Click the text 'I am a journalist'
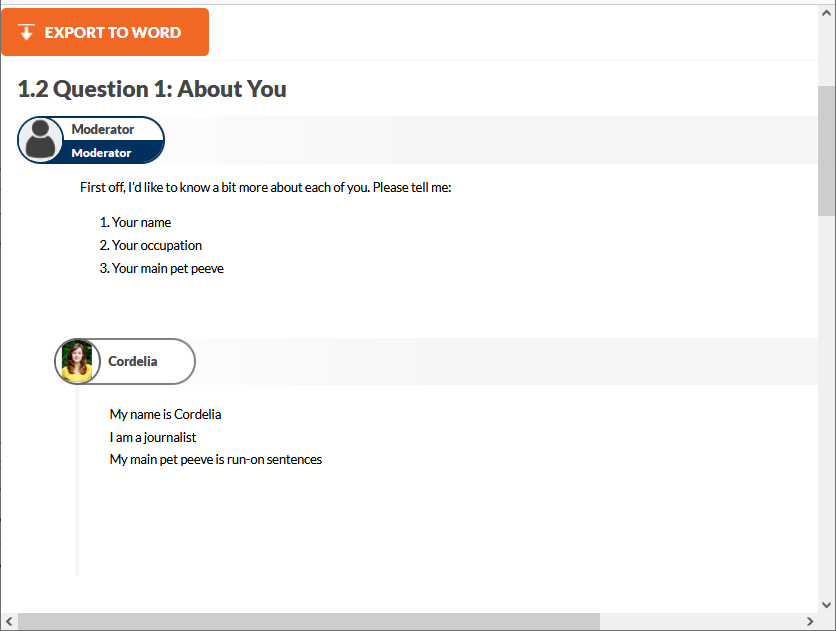 point(152,437)
